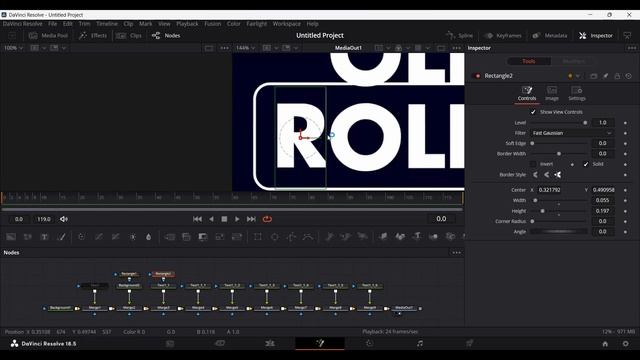Uncheck the Solid checkbox
Screen dimensions: 640x360
point(586,164)
